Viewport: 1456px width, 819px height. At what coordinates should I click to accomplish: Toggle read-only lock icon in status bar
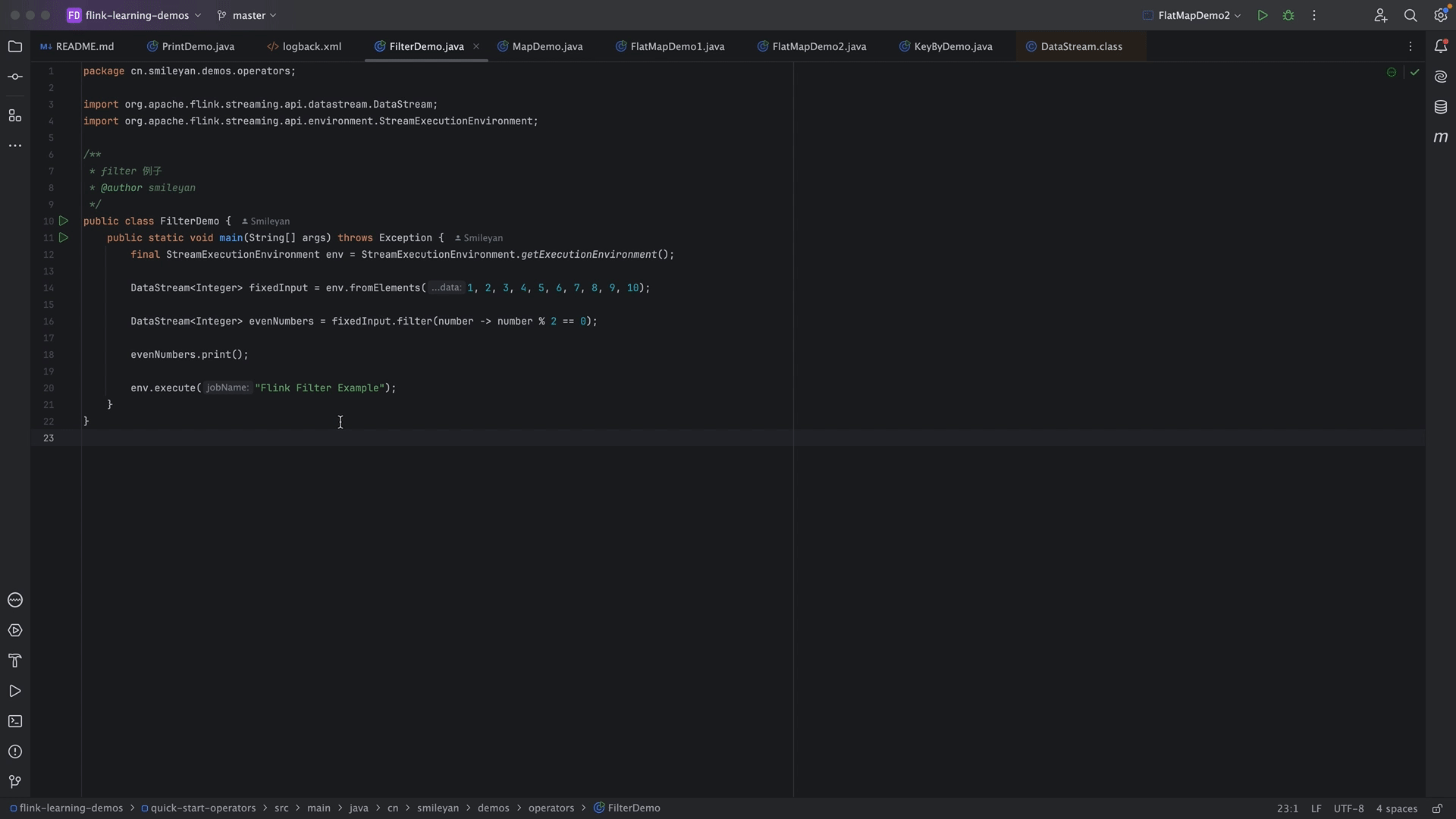(1437, 808)
